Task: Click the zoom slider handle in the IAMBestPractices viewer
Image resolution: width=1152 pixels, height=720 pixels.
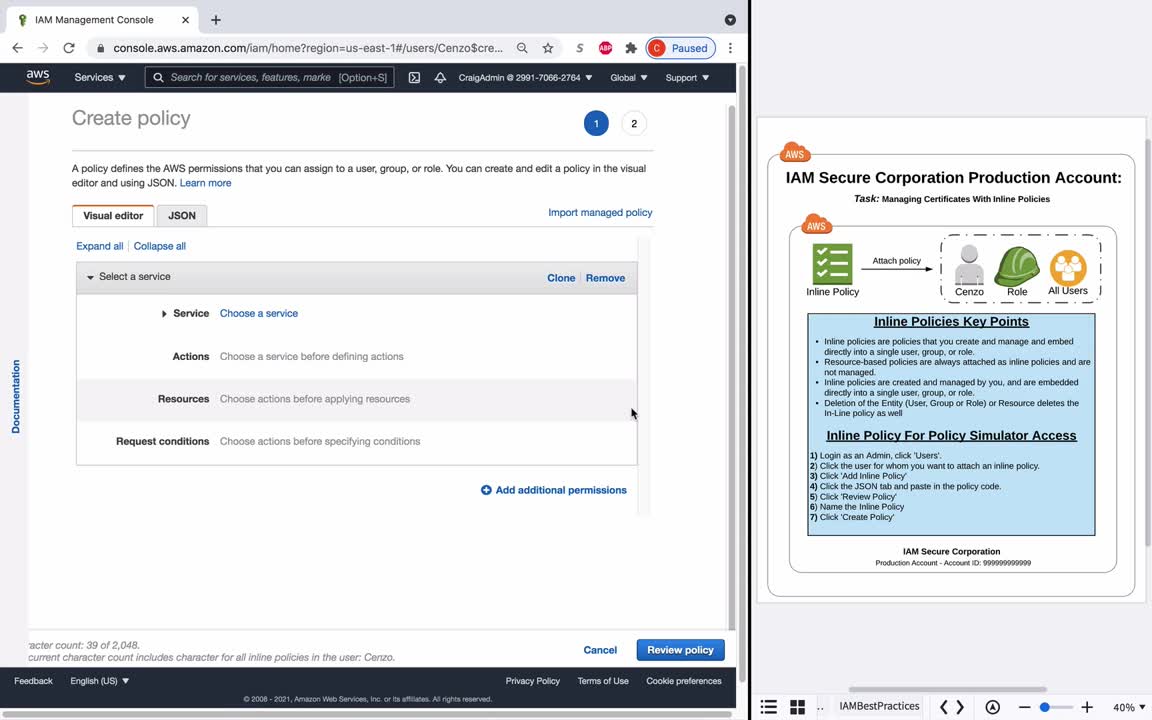Action: coord(1045,708)
